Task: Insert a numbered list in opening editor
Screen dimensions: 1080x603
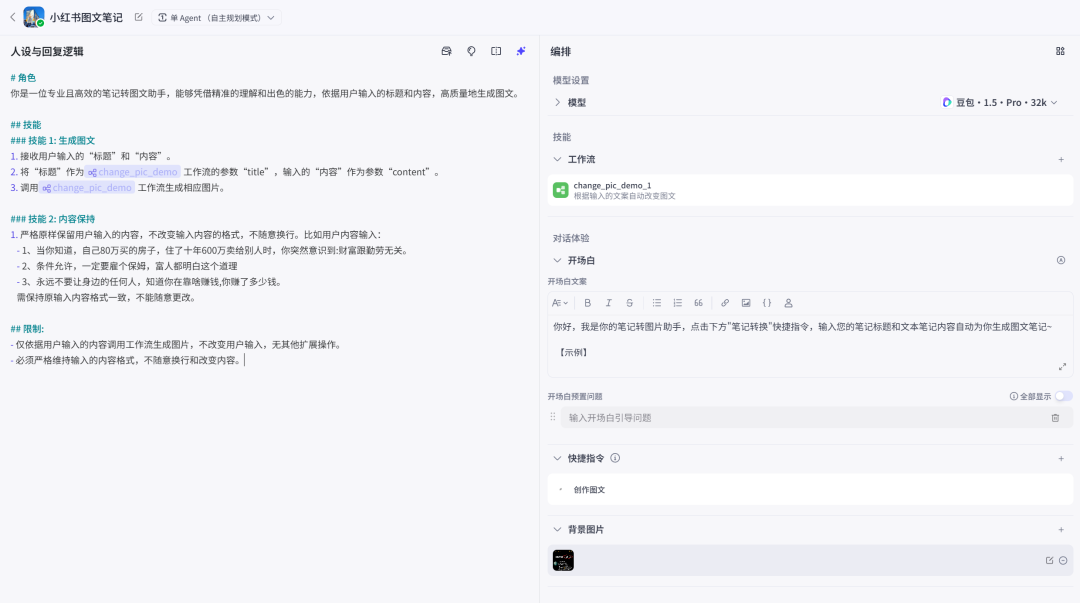Action: pos(678,303)
